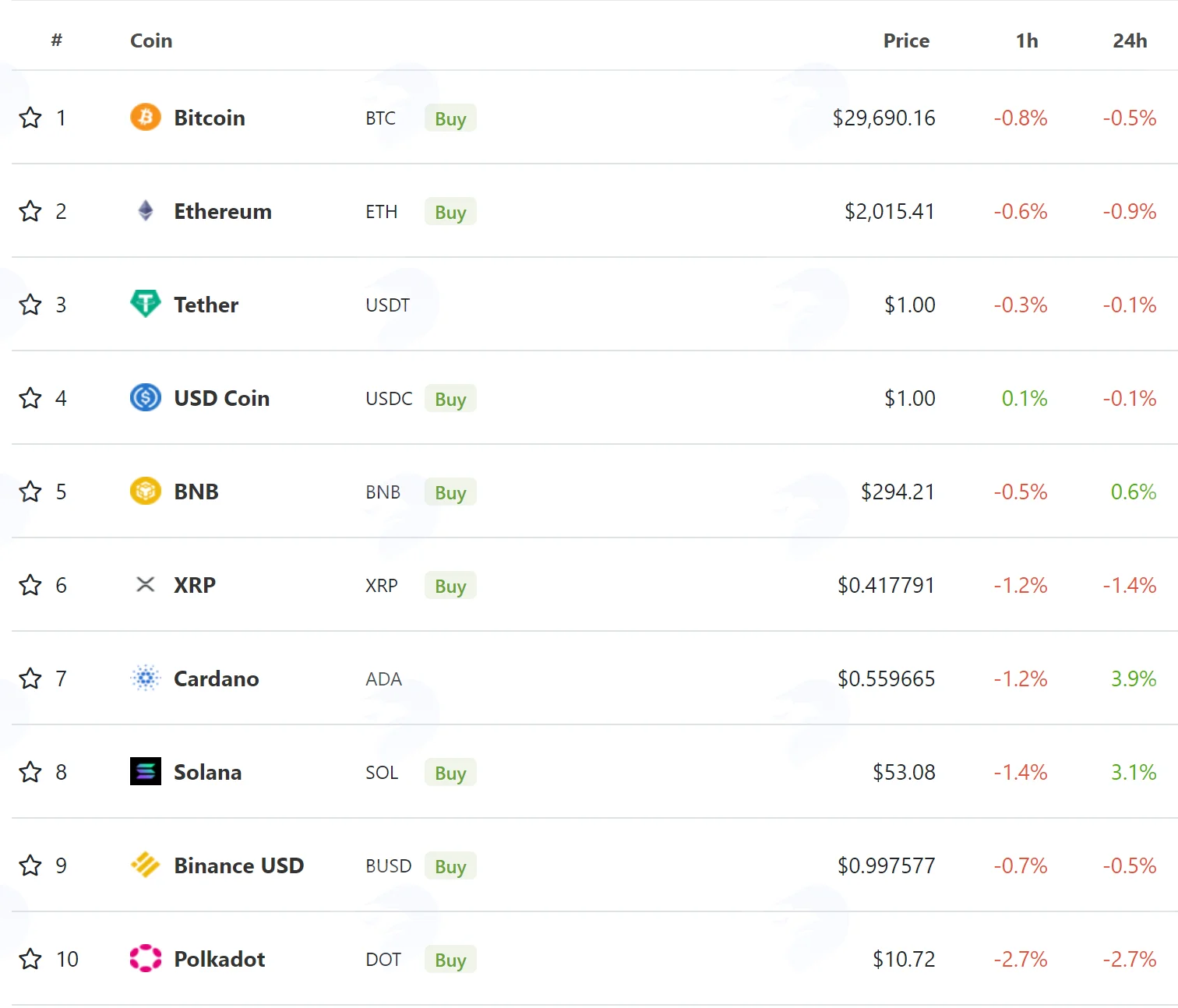Viewport: 1178px width, 1008px height.
Task: Open the Binance USD coin link
Action: click(238, 865)
